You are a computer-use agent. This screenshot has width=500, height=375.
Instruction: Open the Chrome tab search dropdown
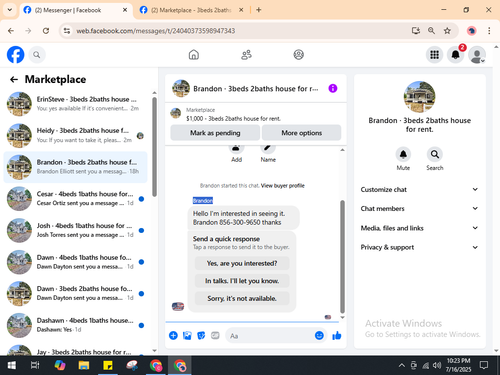10,10
